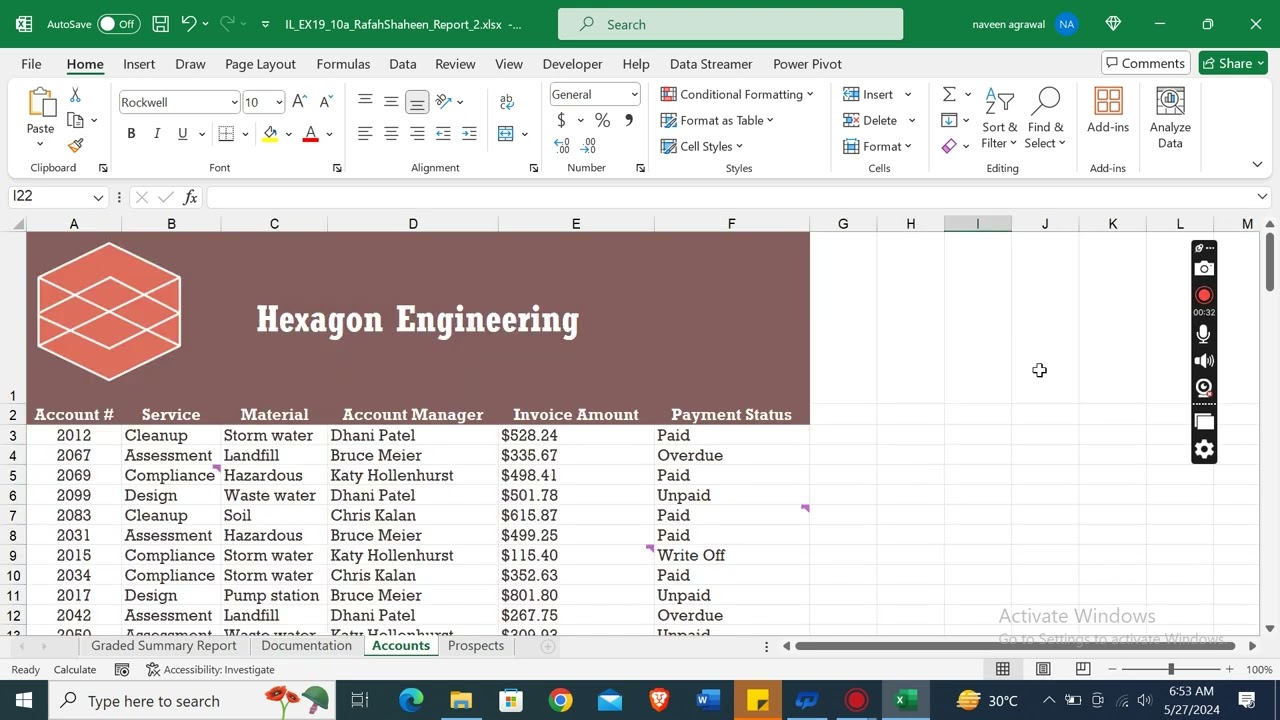
Task: Open the Font name Rockwell dropdown
Action: point(234,102)
